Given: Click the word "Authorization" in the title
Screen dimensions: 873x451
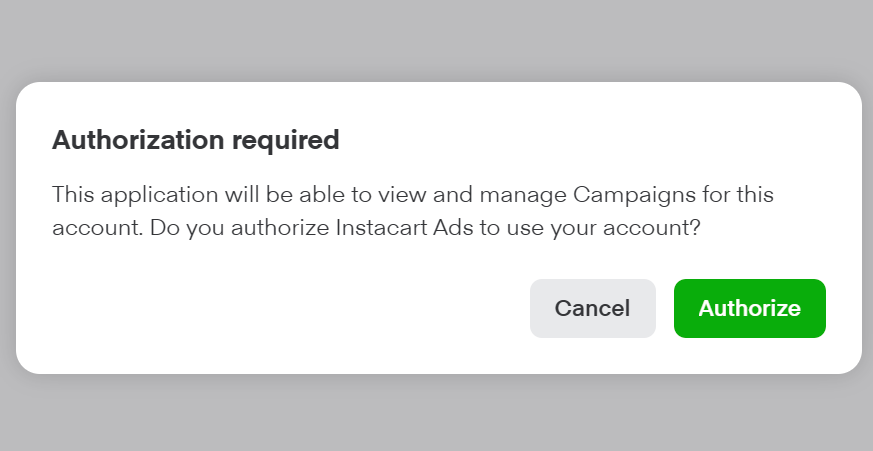Looking at the screenshot, I should click(x=138, y=140).
